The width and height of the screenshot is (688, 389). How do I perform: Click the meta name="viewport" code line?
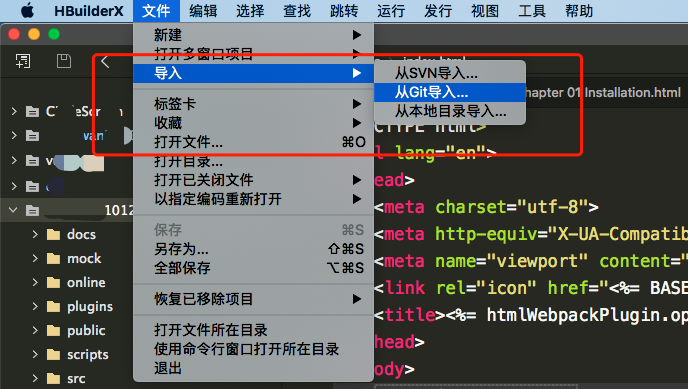(x=531, y=261)
